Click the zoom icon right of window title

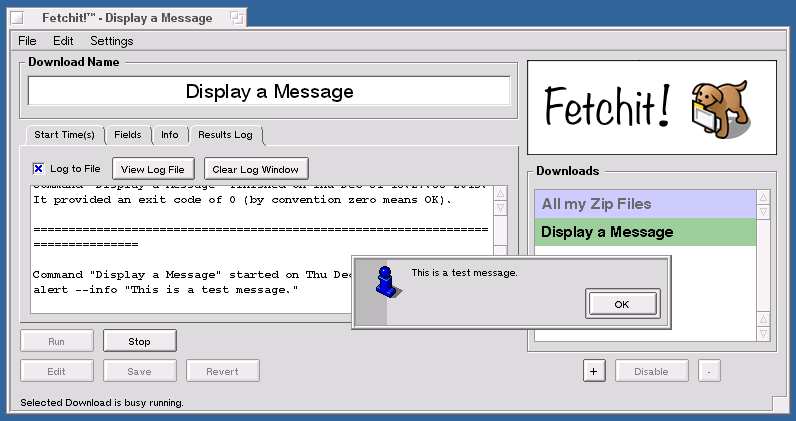click(x=237, y=18)
